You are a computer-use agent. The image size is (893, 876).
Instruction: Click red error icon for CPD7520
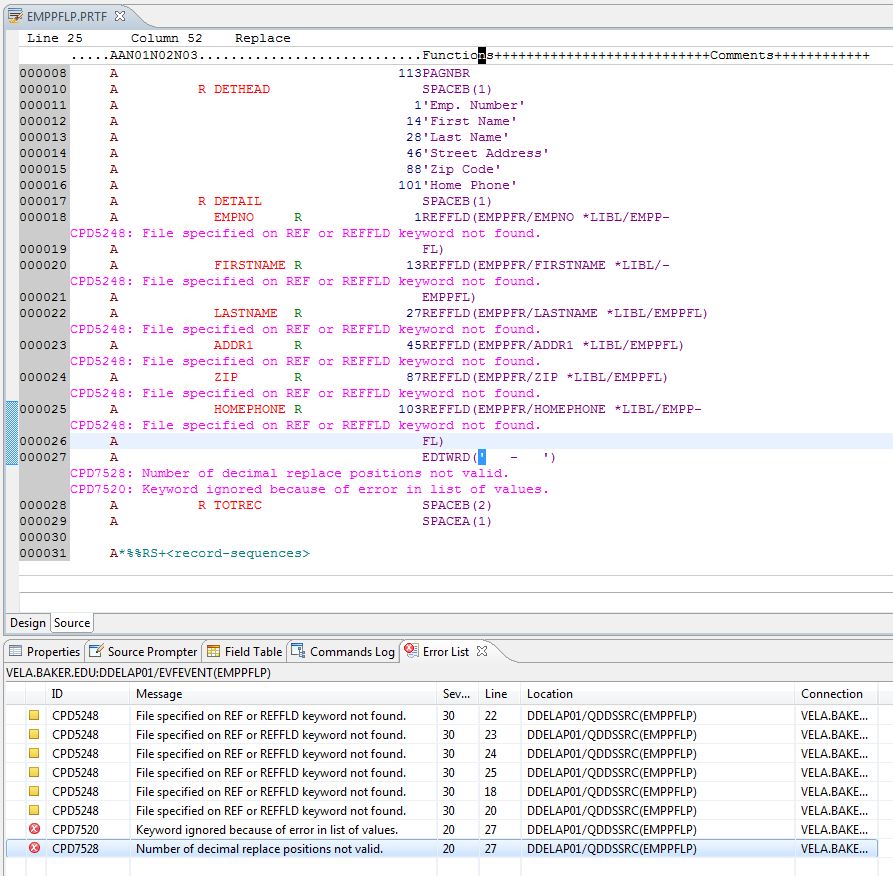click(x=34, y=830)
